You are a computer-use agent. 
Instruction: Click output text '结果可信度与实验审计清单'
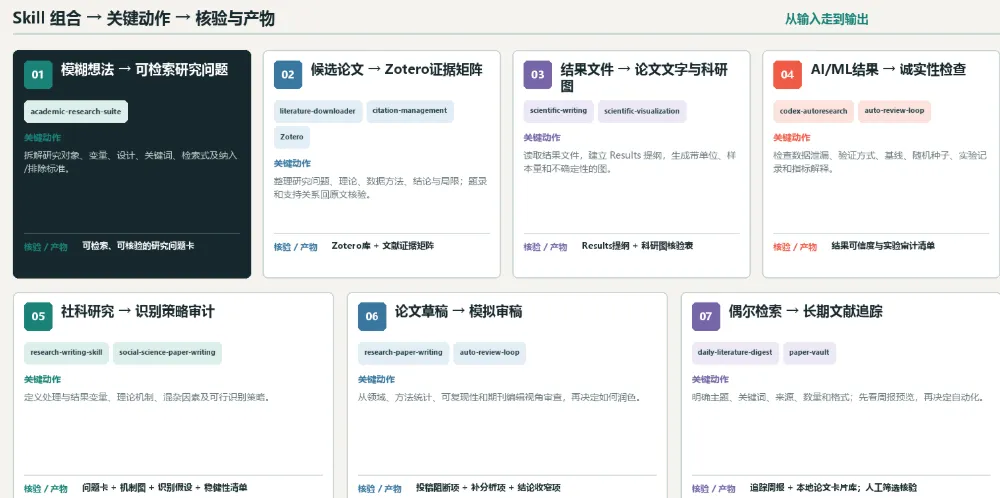click(x=883, y=245)
